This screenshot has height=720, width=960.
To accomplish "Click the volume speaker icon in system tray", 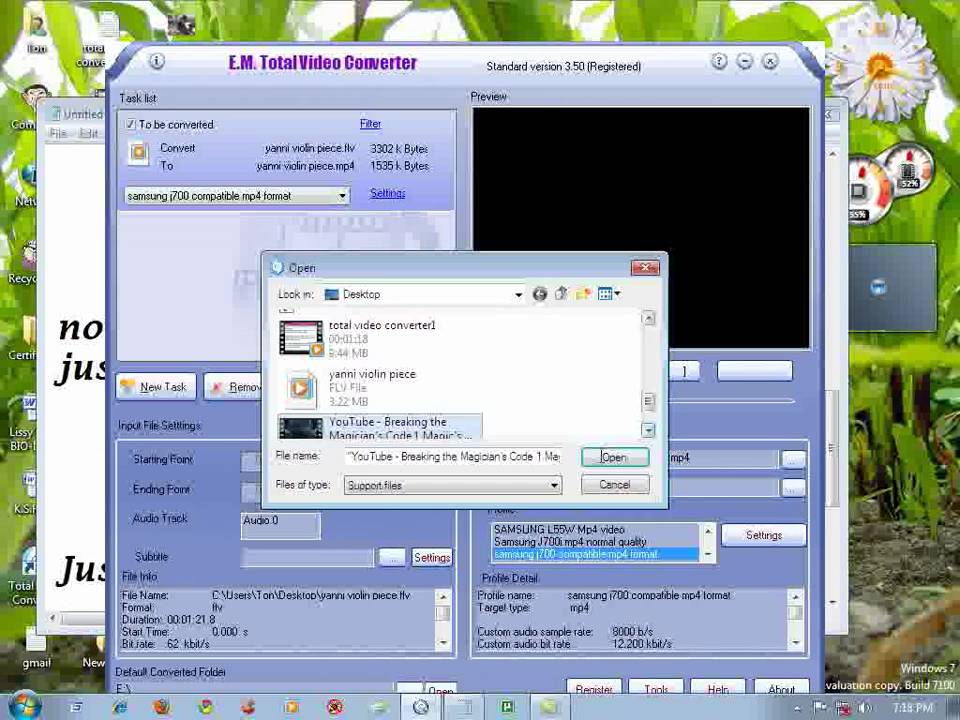I will tap(864, 708).
